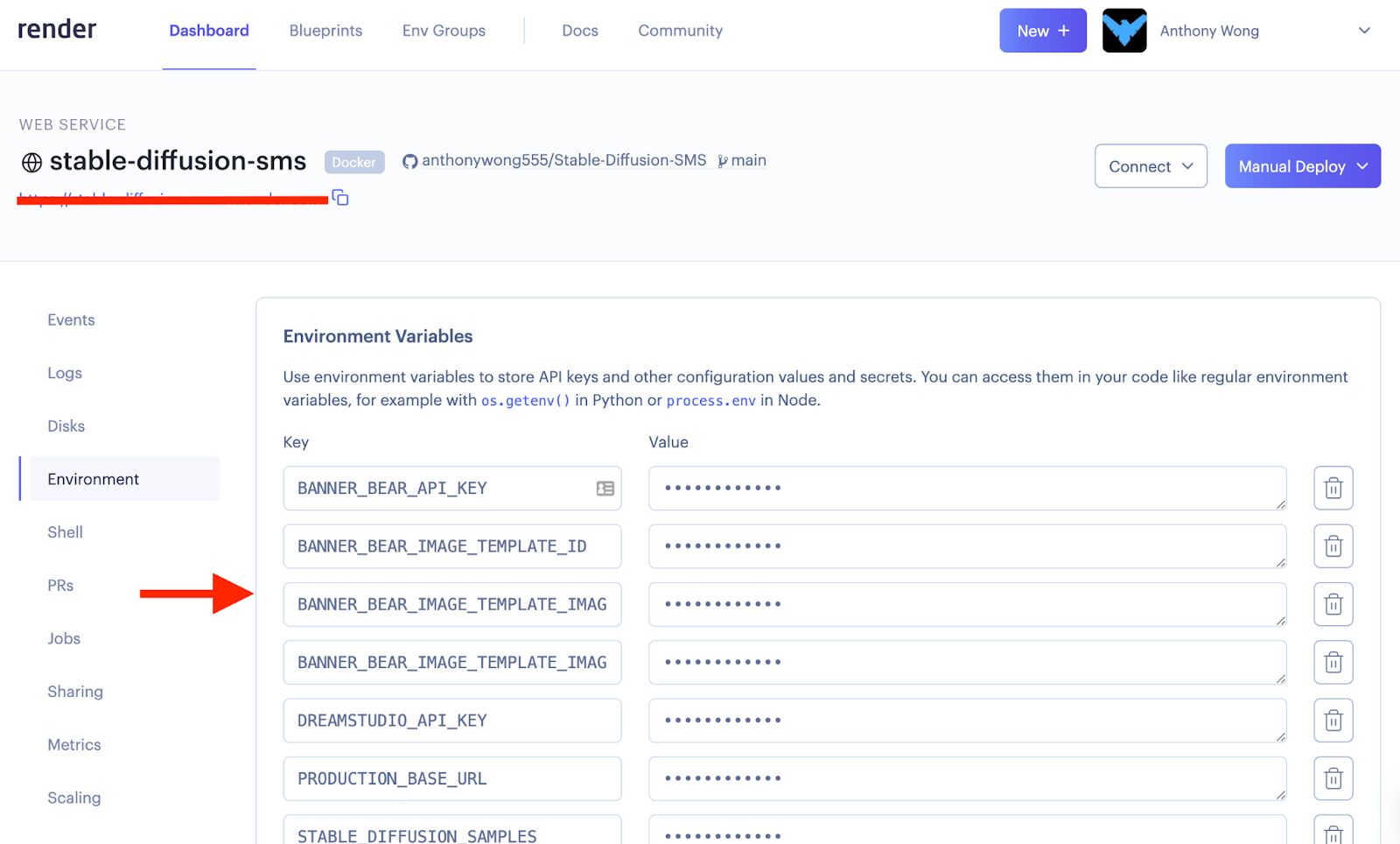Click the DREAMSTUDIO_API_KEY value field
Screen dimensions: 1400x844
[x=968, y=721]
